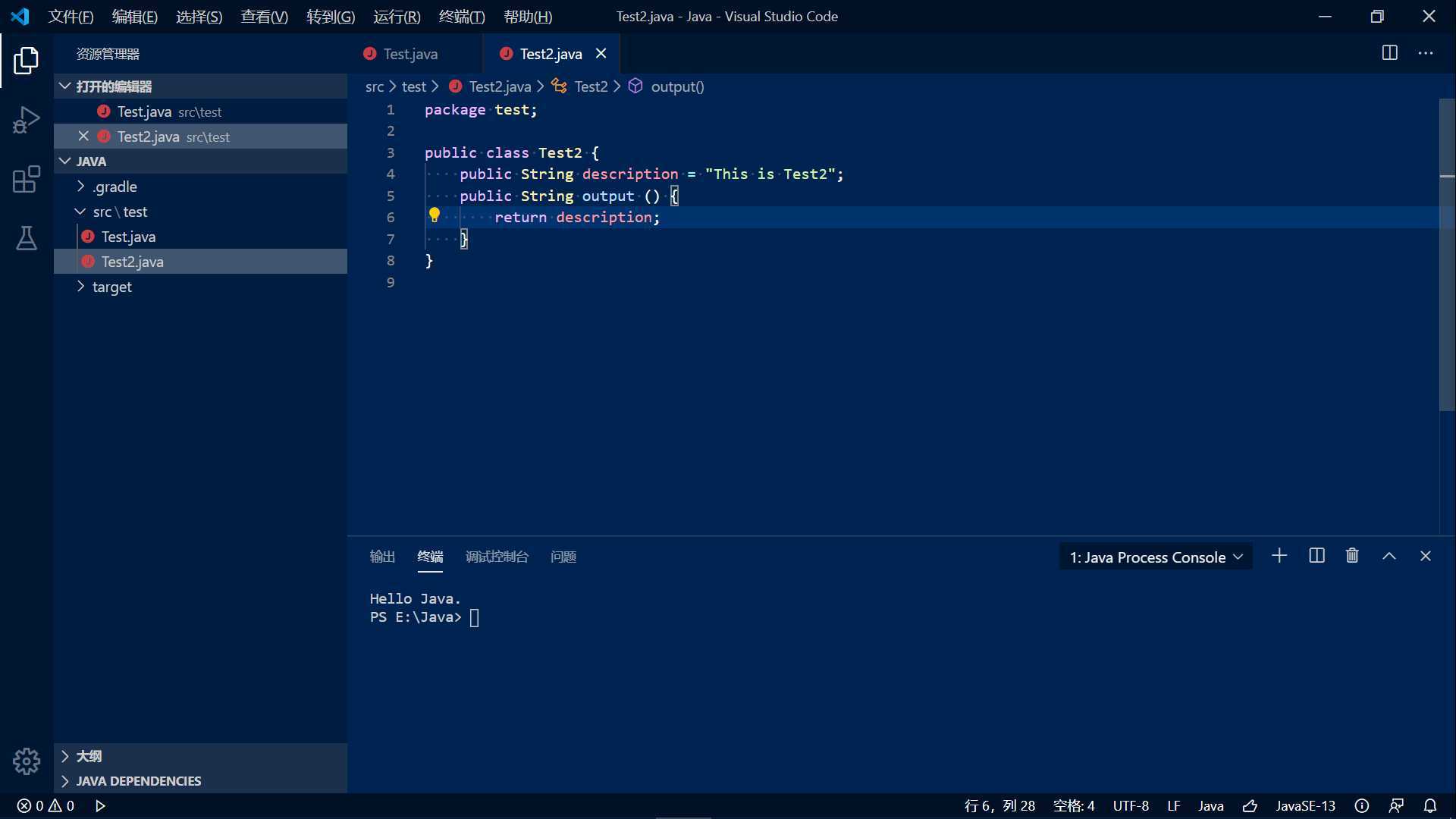The width and height of the screenshot is (1456, 819).
Task: Open the 查看(V) menu
Action: [264, 16]
